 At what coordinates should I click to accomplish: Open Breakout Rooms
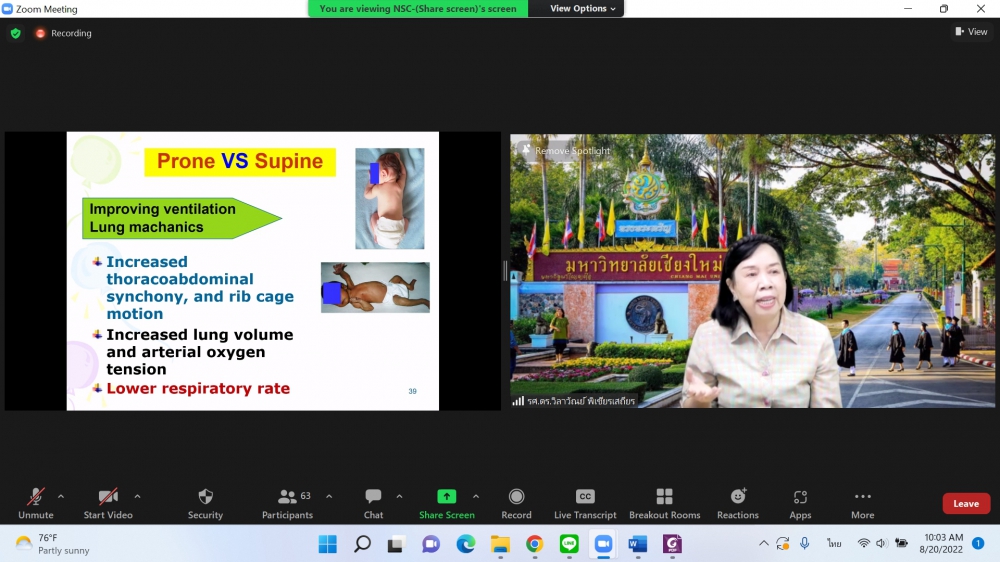[x=664, y=503]
